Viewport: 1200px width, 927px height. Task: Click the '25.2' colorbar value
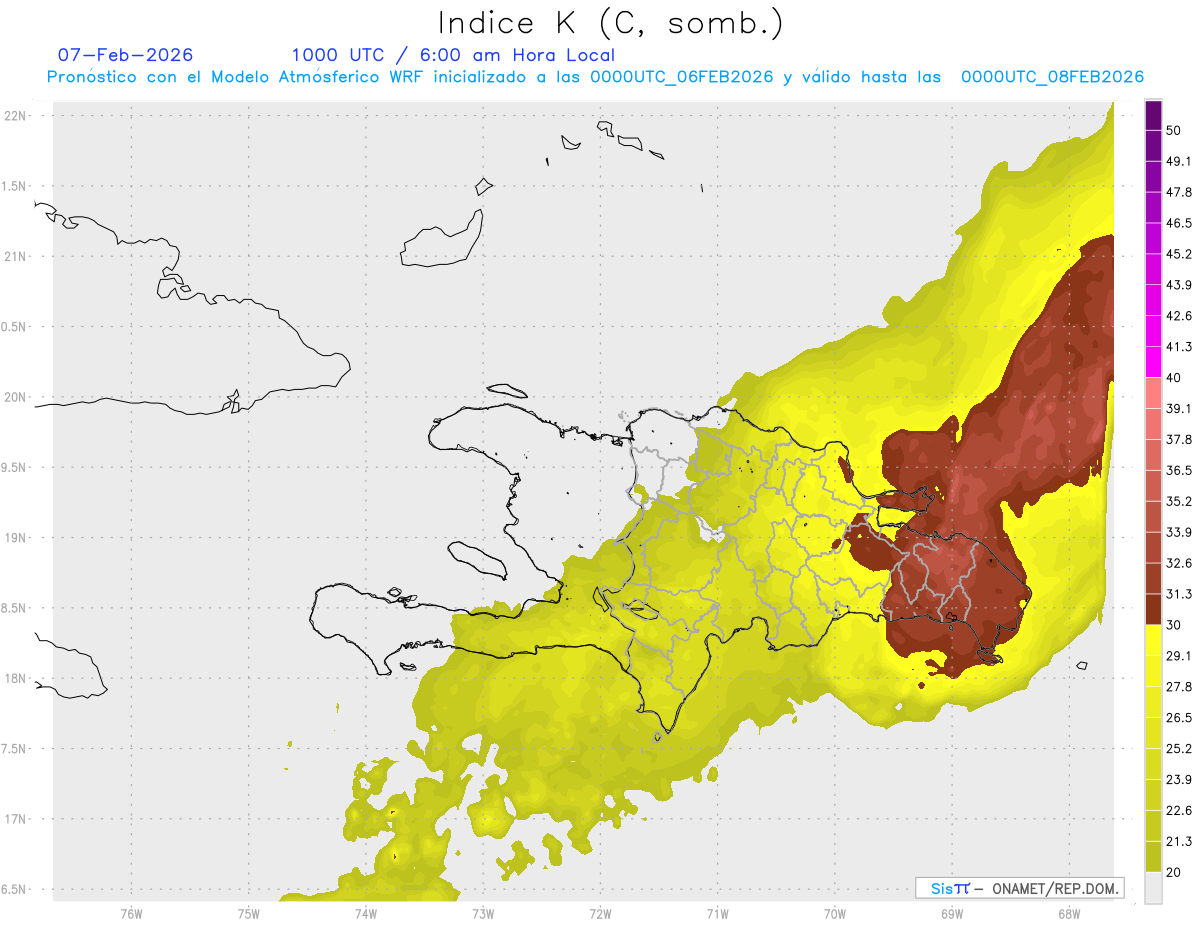pos(1179,749)
